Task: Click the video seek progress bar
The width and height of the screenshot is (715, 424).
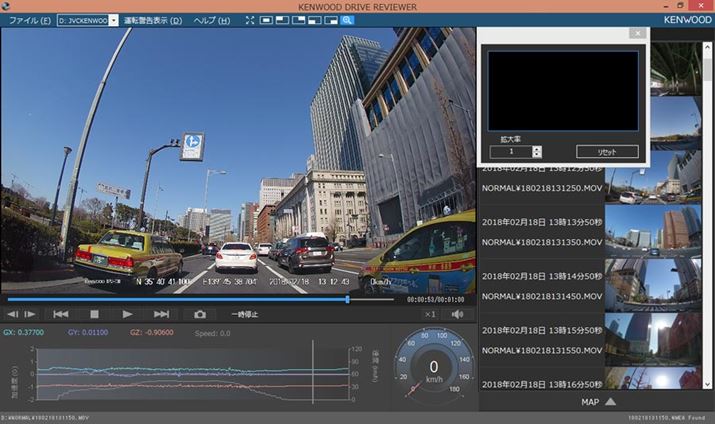Action: point(200,299)
